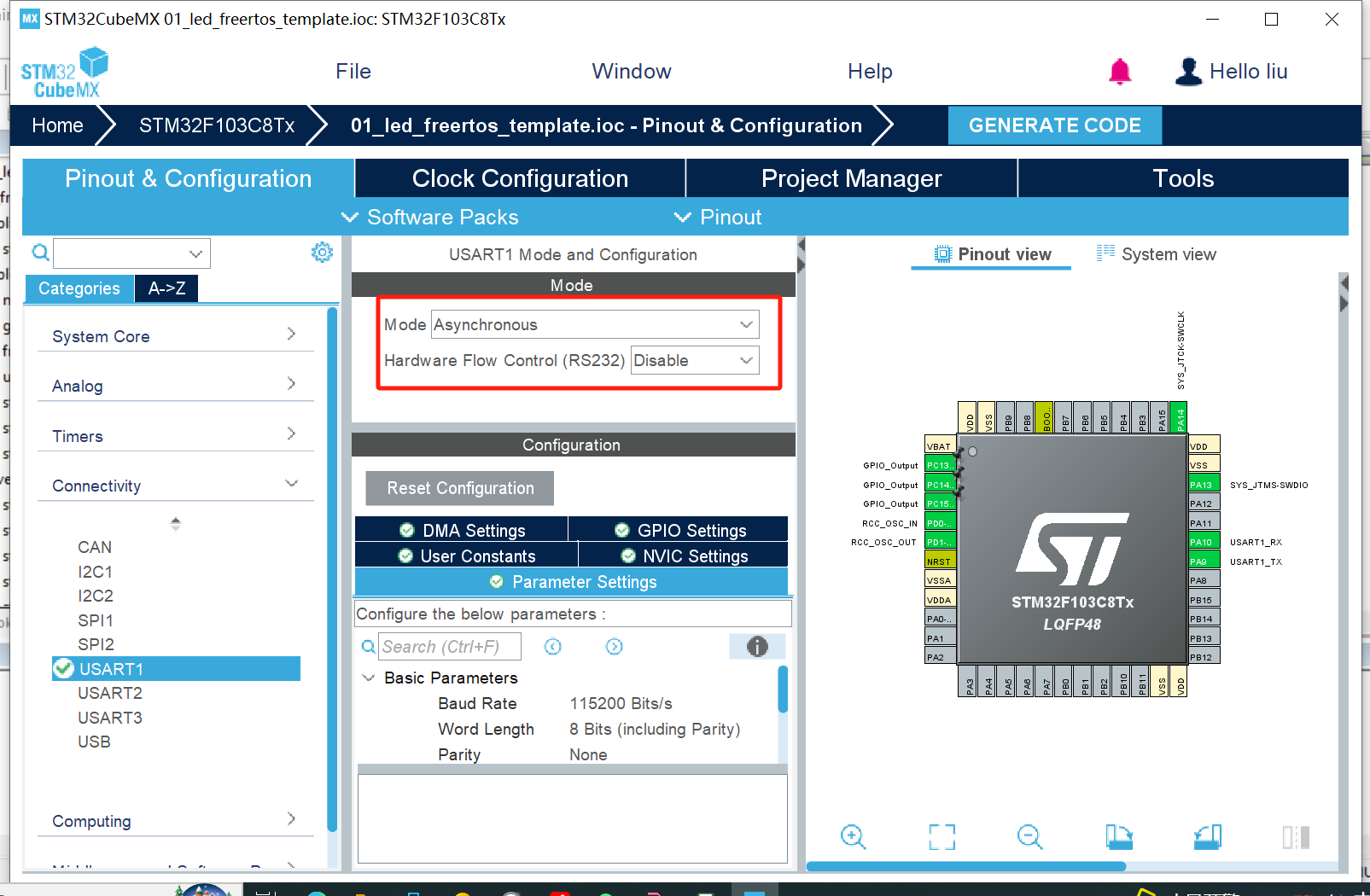Open the User Constants tab

click(x=467, y=556)
